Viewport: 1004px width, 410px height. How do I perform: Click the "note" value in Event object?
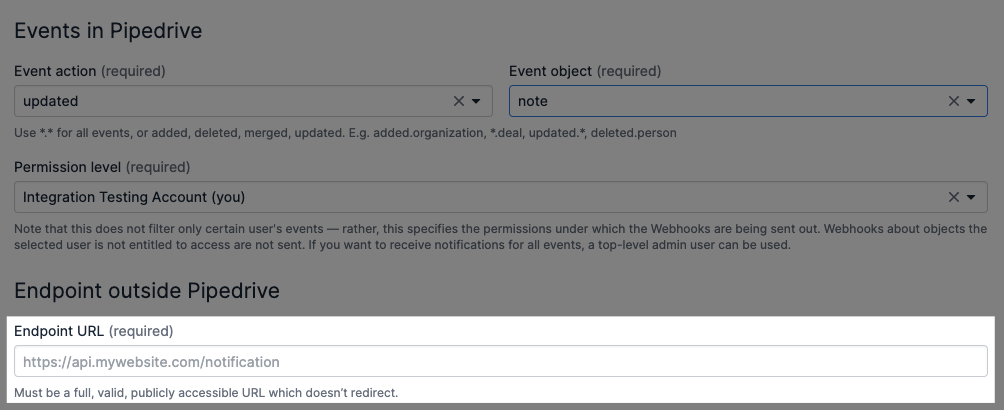tap(533, 101)
